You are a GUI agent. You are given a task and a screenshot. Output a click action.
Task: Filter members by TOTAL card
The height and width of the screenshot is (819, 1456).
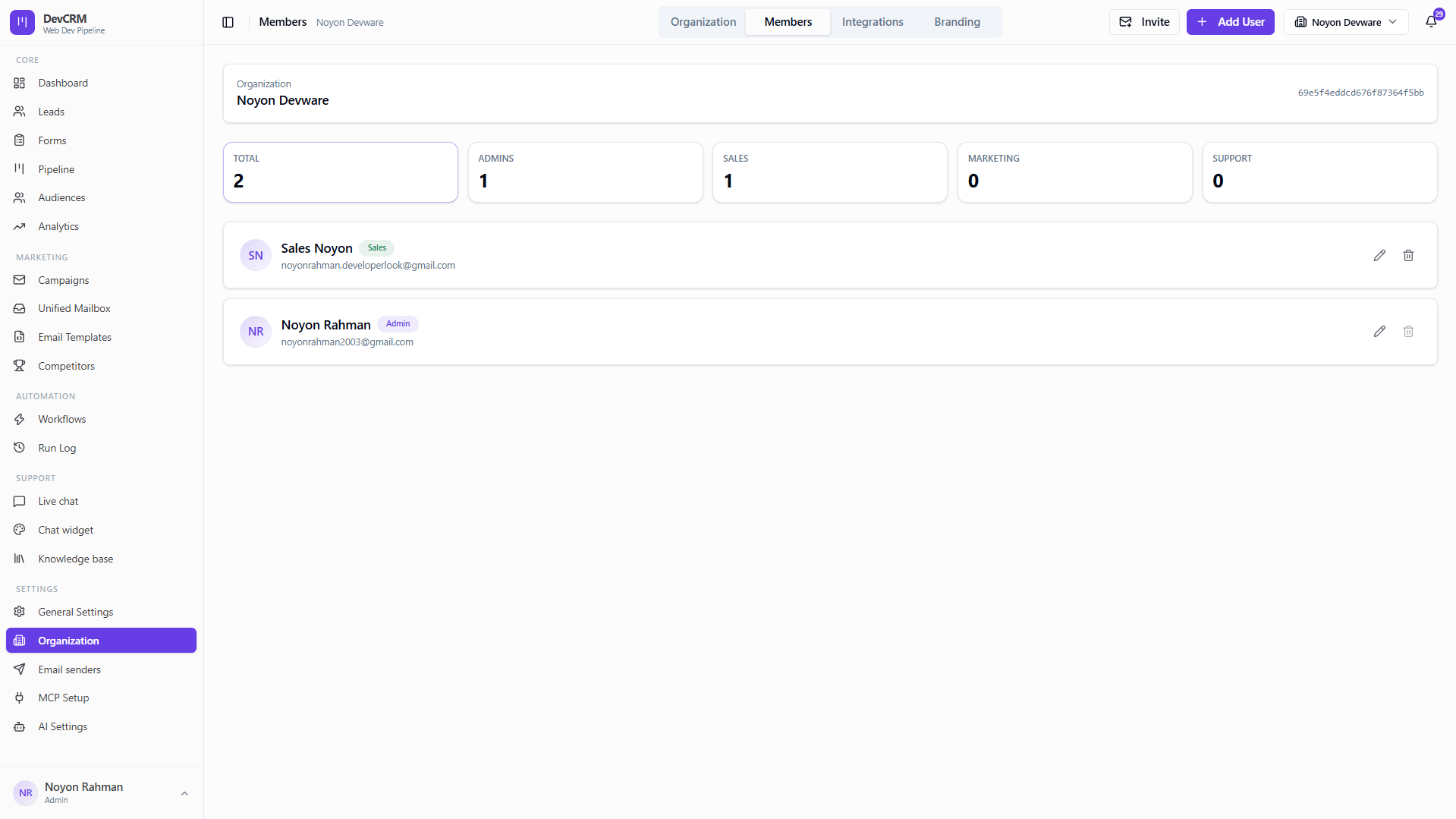click(x=341, y=172)
